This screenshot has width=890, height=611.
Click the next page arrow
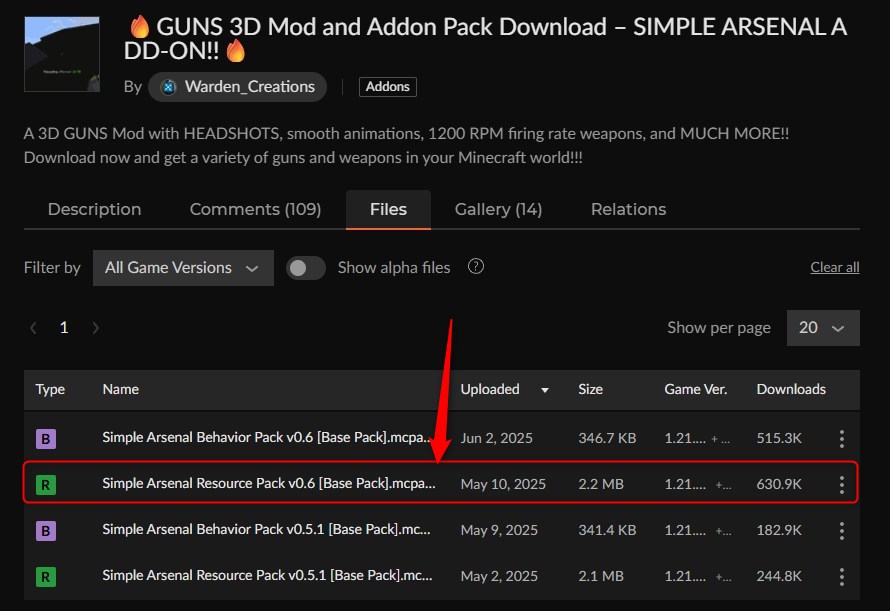point(95,327)
